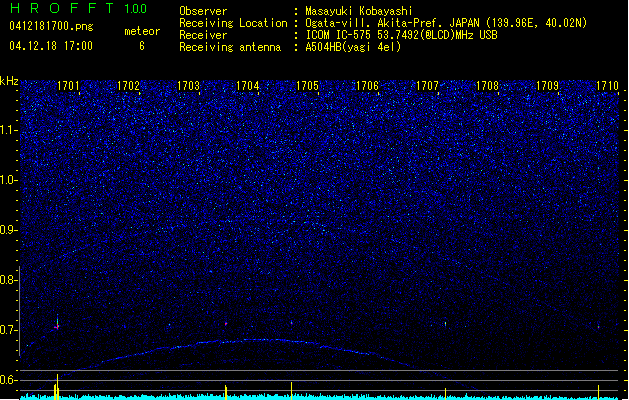This screenshot has height=400, width=629.
Task: Click the 1710 time axis marker
Action: click(607, 86)
